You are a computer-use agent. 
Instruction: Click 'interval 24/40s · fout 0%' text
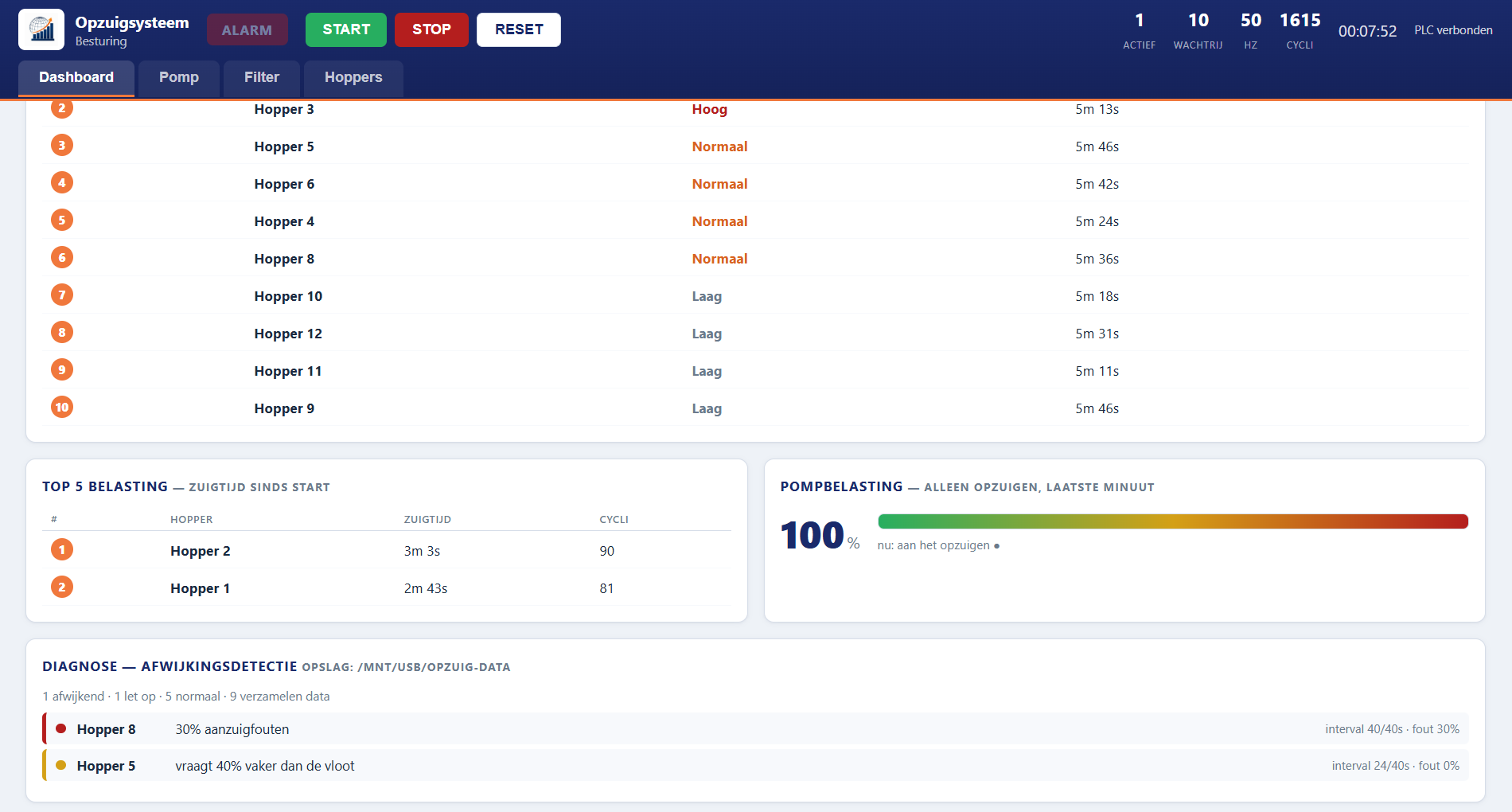point(1395,766)
